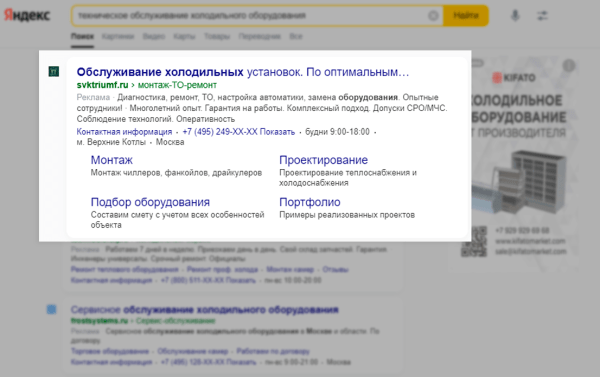600x377 pixels.
Task: Open 'Ремонт проф. холода' link
Action: pyautogui.click(x=222, y=269)
